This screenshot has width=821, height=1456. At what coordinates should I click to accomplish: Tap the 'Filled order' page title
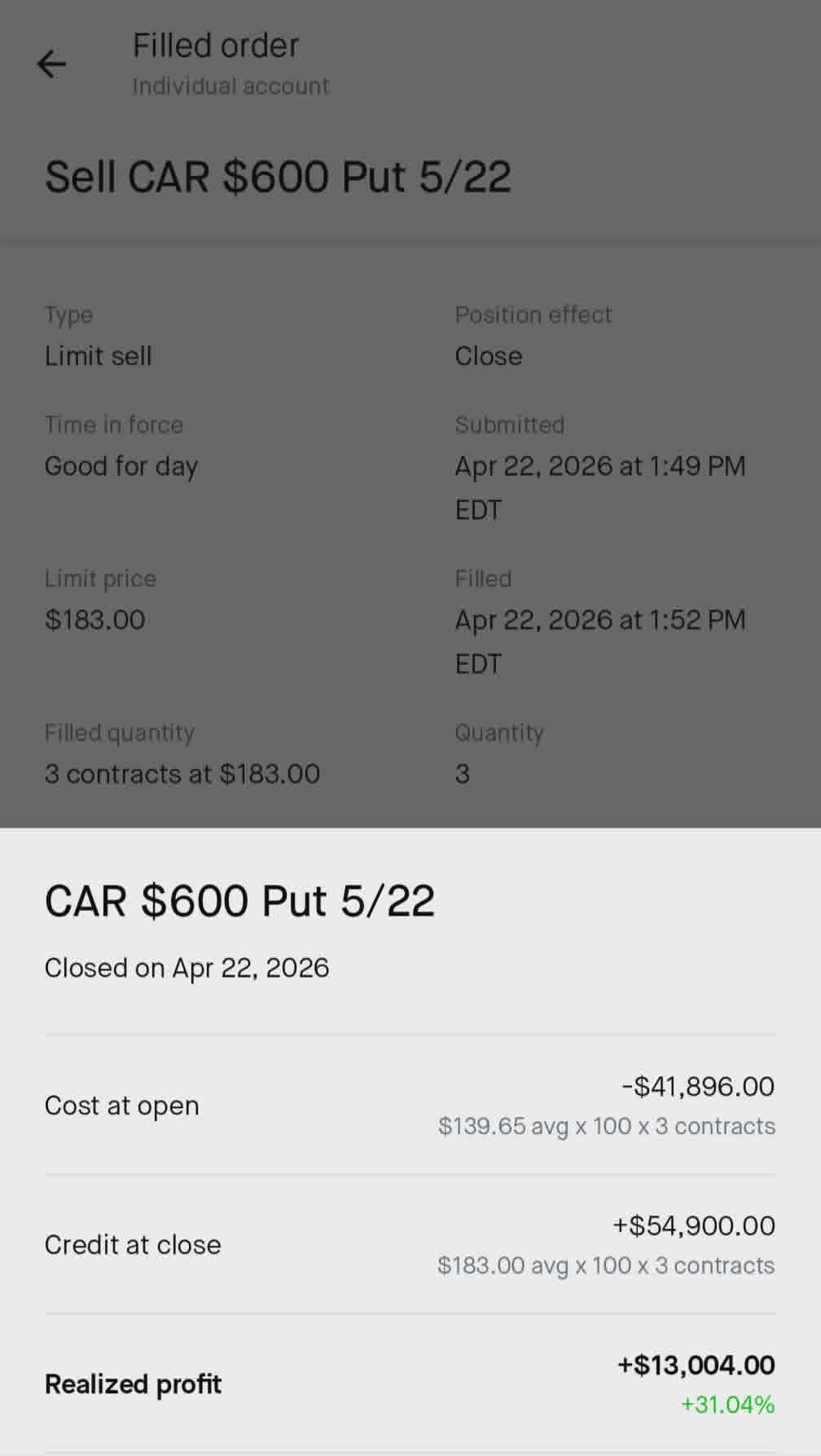click(216, 46)
